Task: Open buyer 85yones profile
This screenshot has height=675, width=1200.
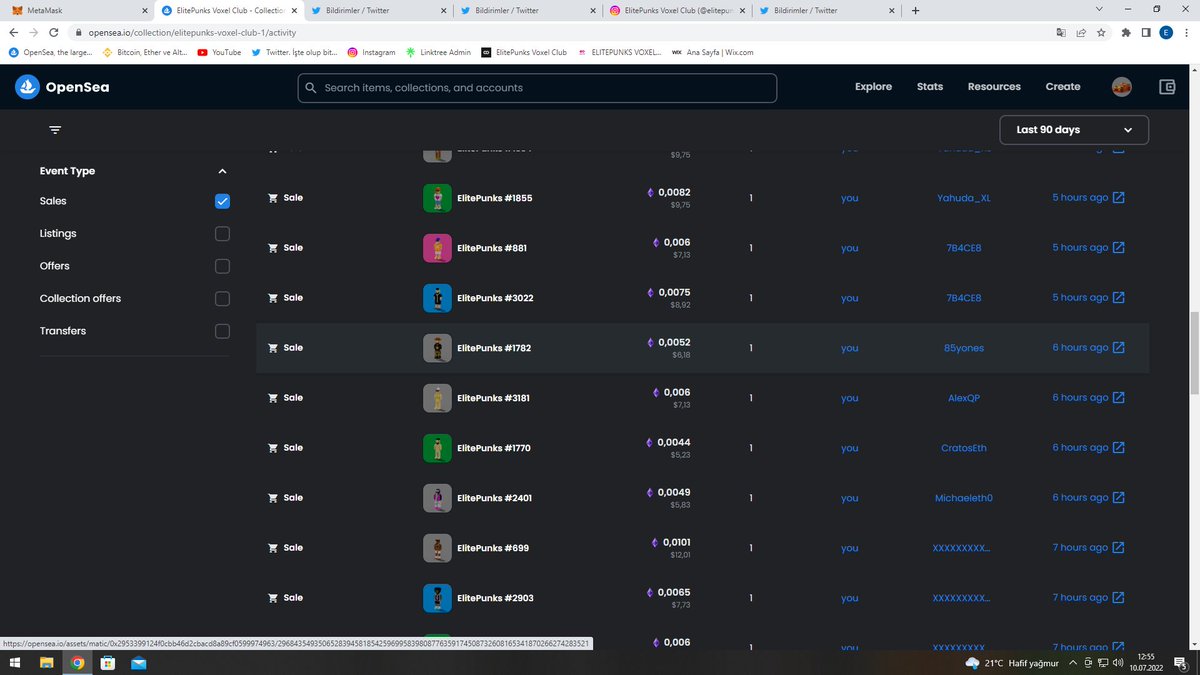Action: coord(964,348)
